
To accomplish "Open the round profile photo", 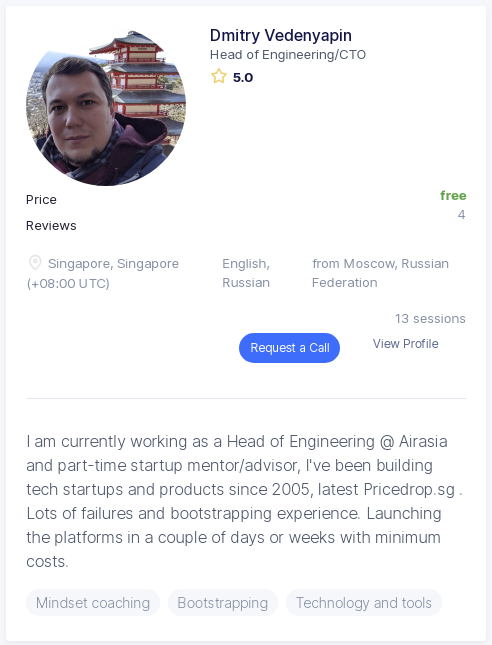I will point(106,107).
